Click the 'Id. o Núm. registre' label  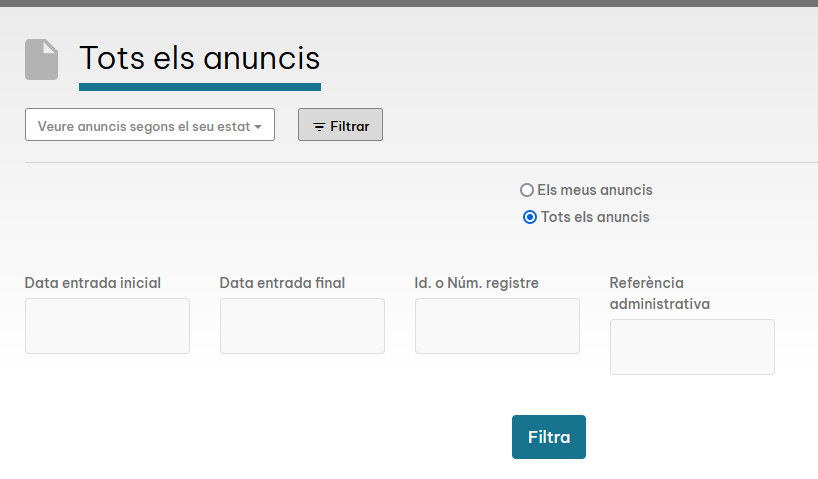click(477, 283)
